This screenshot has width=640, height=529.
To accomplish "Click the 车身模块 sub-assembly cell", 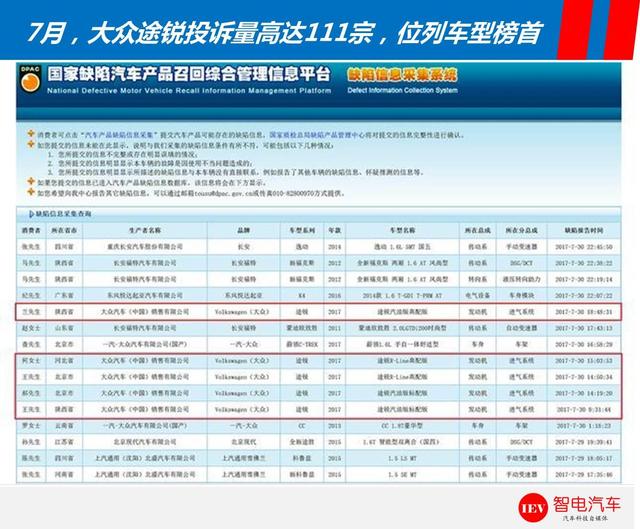I will point(522,296).
